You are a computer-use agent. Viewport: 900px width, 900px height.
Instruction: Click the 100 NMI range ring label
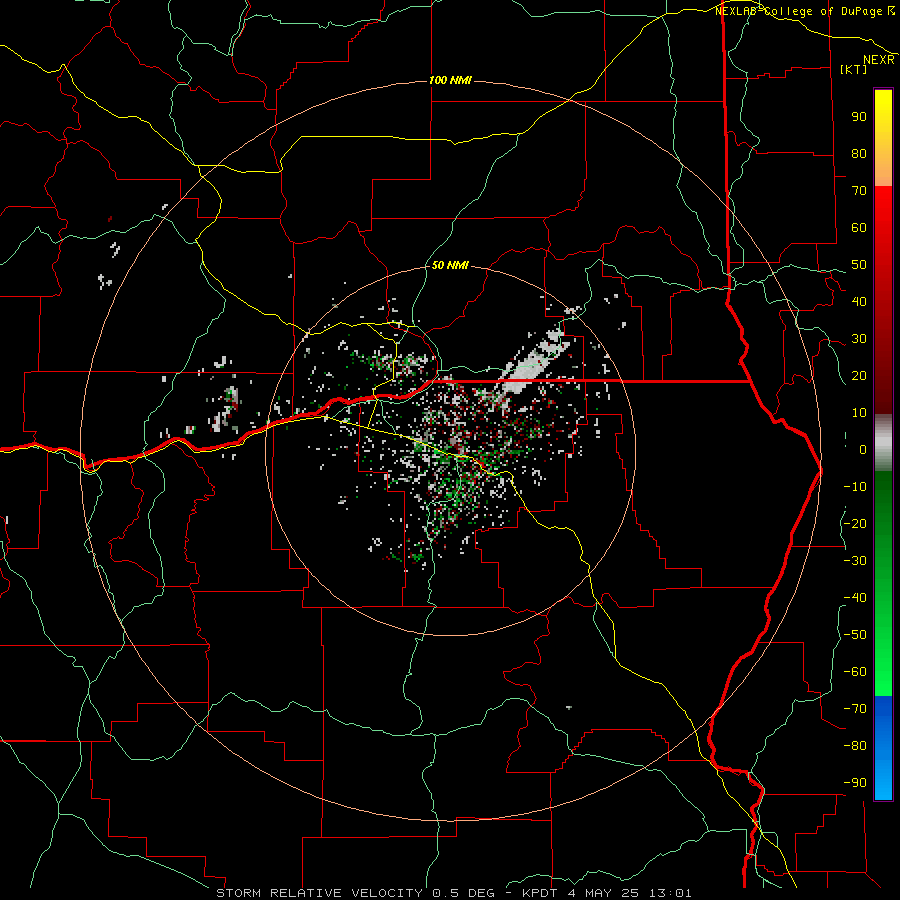tap(450, 80)
